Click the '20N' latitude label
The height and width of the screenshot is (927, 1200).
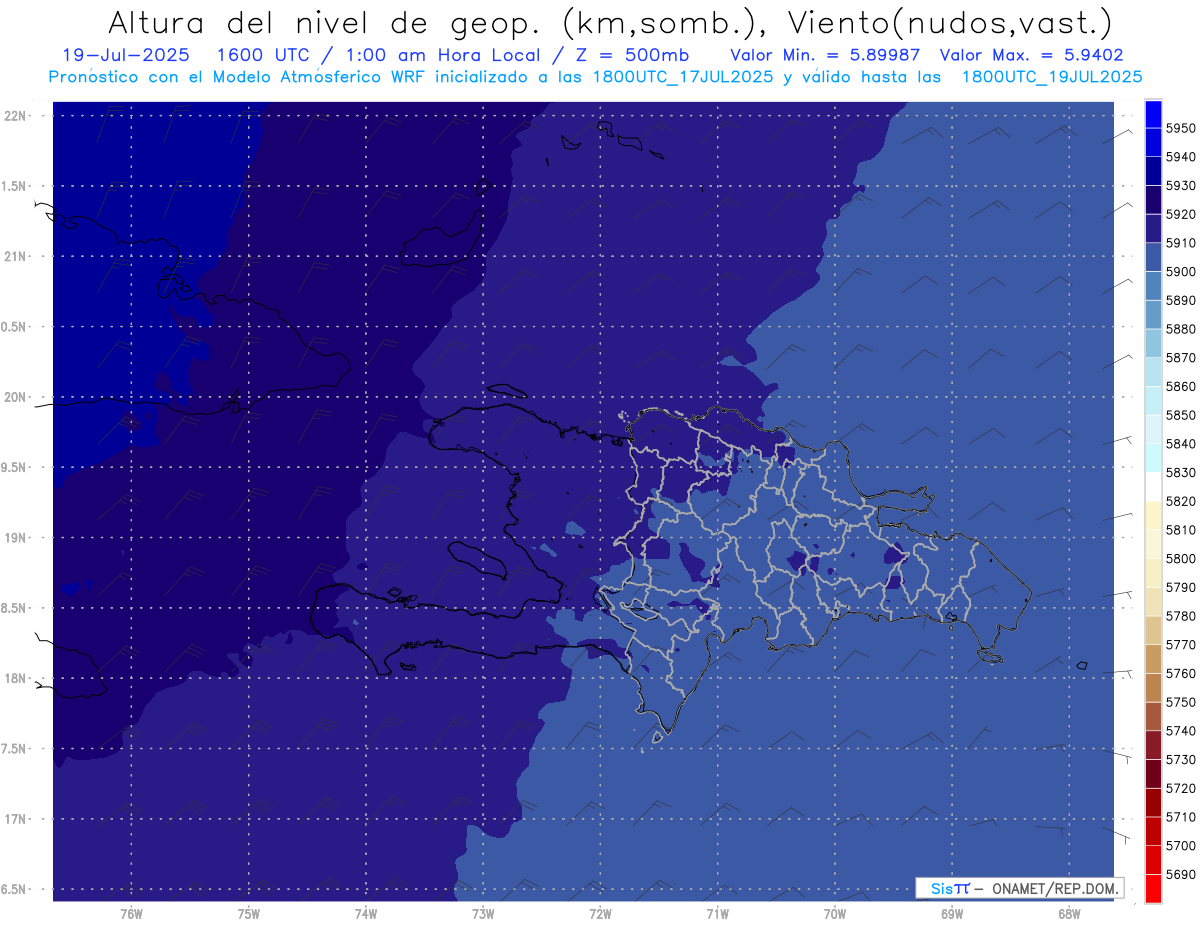[14, 398]
